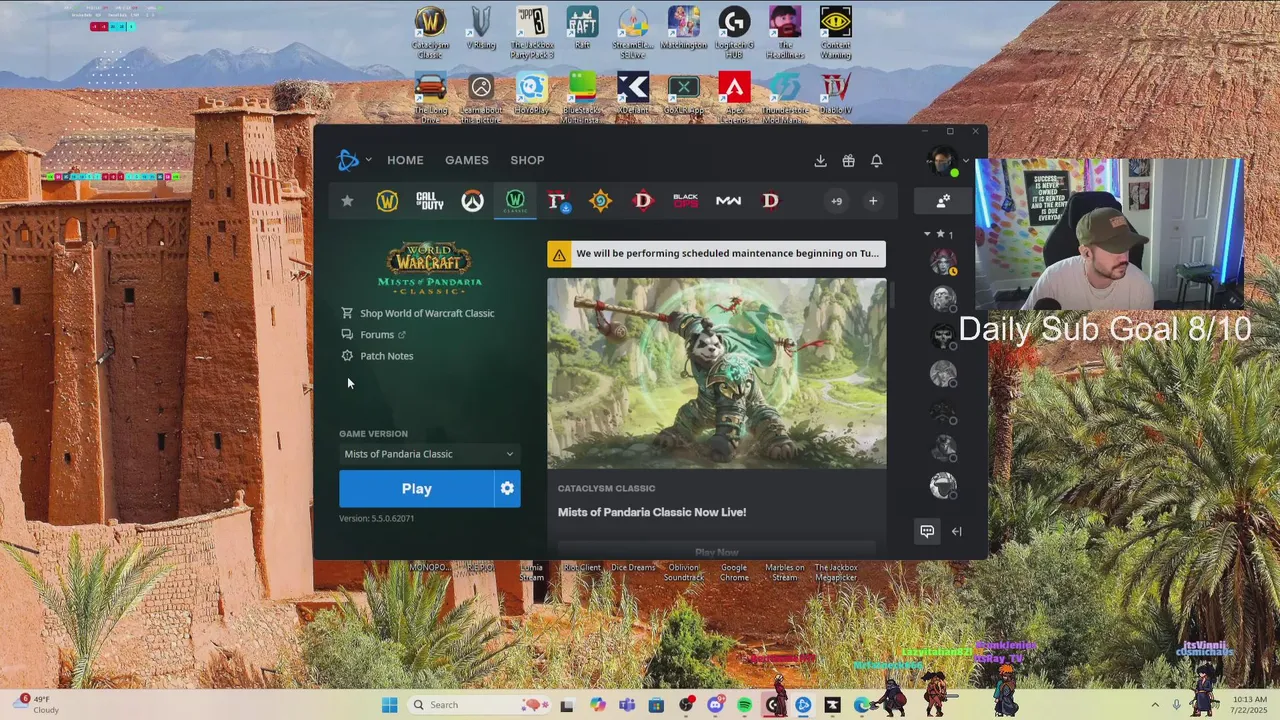The image size is (1280, 720).
Task: Click the gift box icon
Action: (848, 161)
